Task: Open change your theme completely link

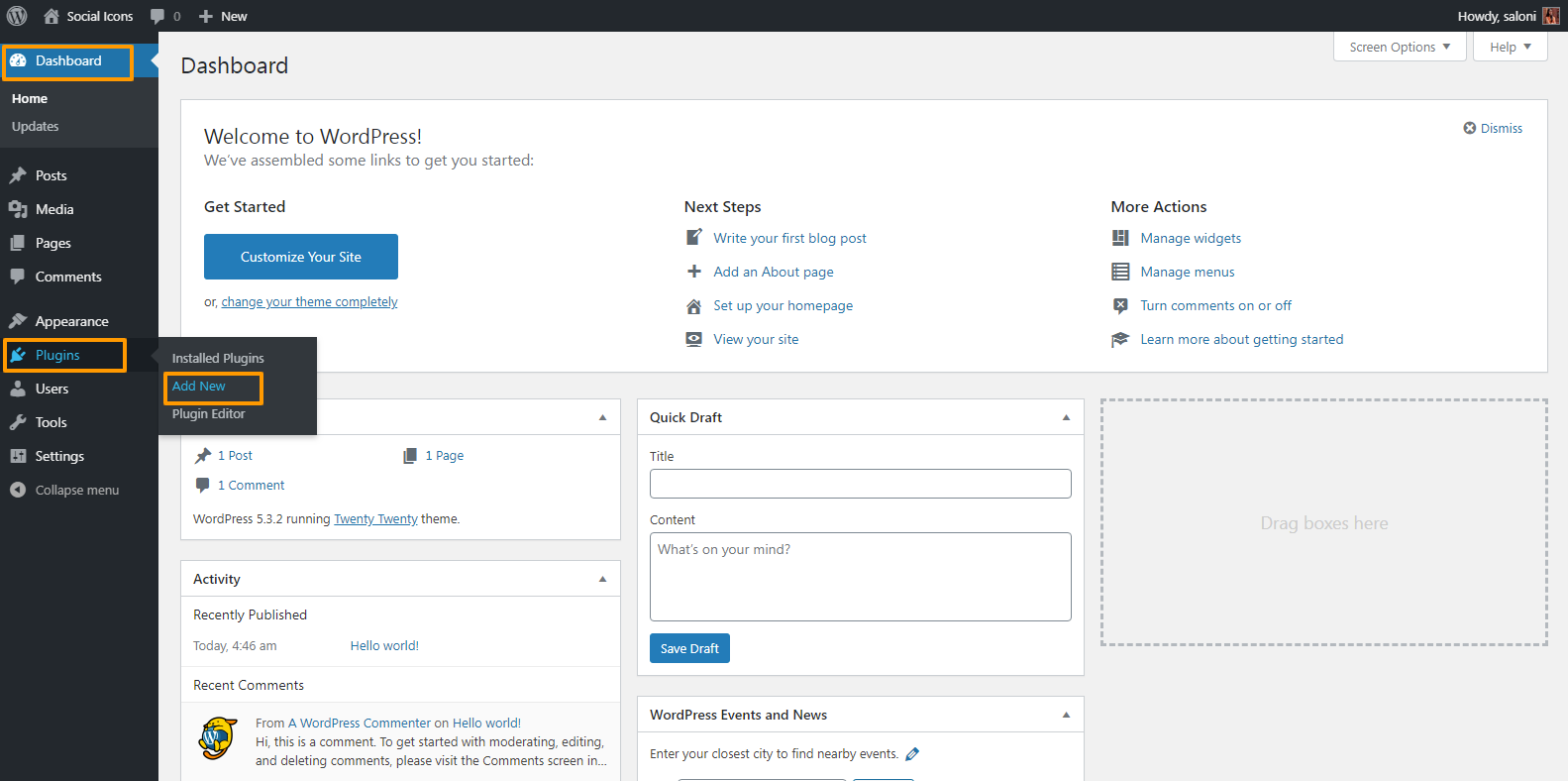Action: pyautogui.click(x=309, y=302)
